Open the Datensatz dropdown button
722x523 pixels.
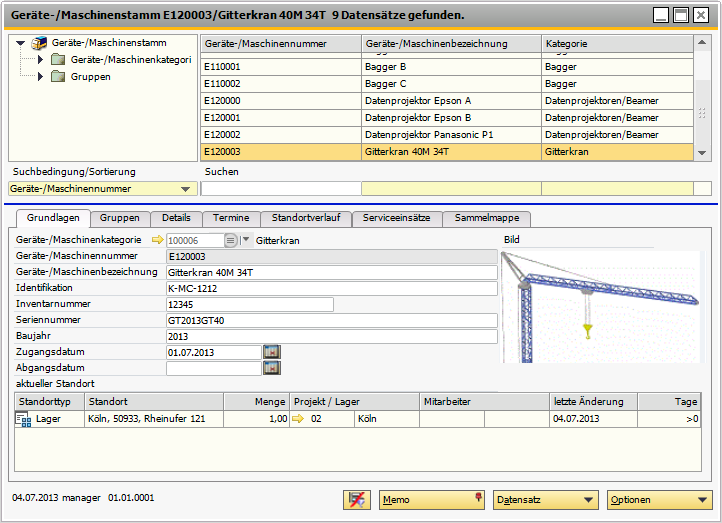click(x=546, y=500)
